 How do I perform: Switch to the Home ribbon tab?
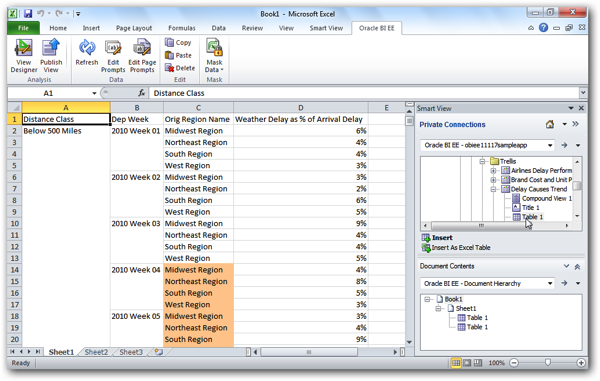coord(58,28)
